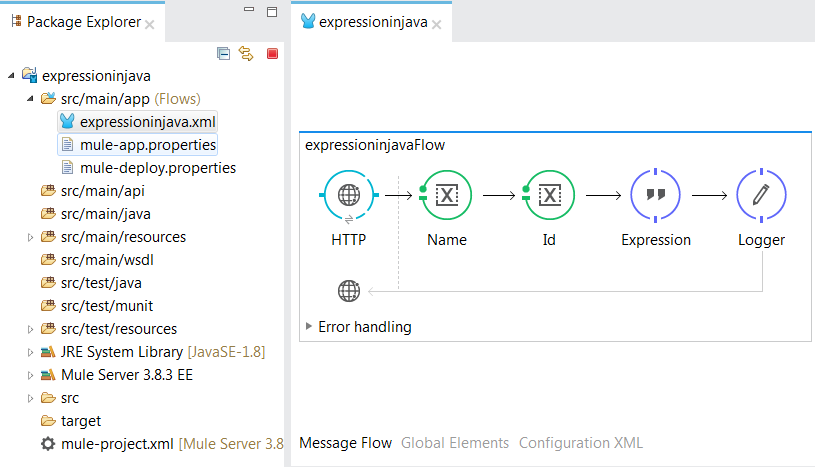The image size is (815, 467).
Task: Collapse the src/main/app folder
Action: coord(30,99)
